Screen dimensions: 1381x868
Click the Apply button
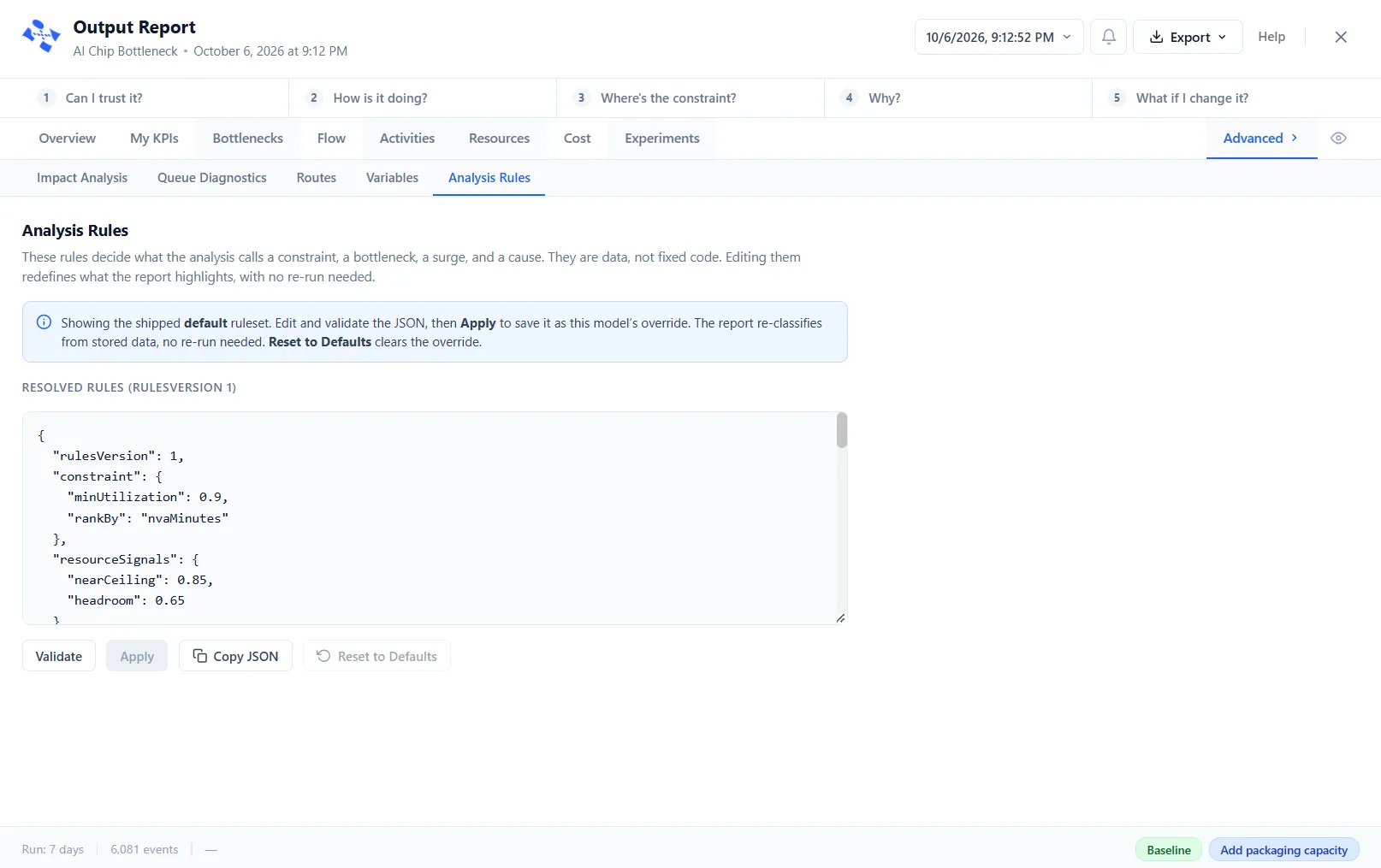(137, 656)
